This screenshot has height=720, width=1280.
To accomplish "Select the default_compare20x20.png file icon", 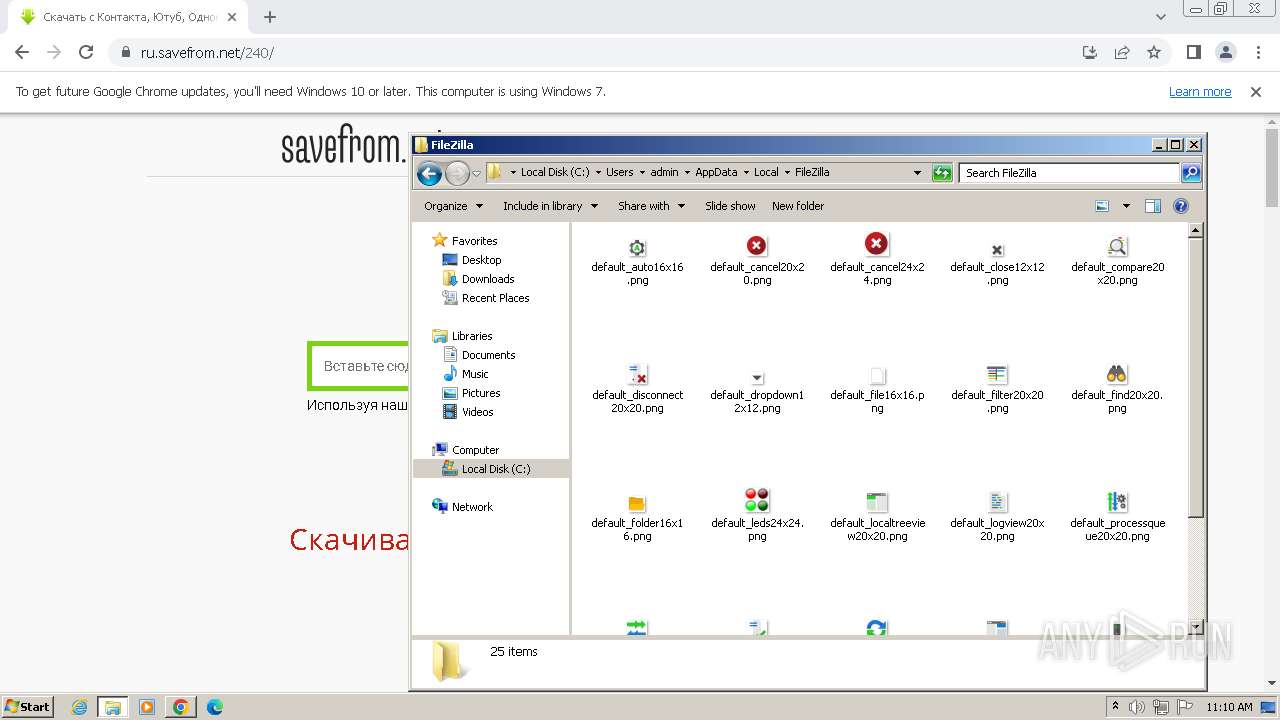I will click(1117, 246).
